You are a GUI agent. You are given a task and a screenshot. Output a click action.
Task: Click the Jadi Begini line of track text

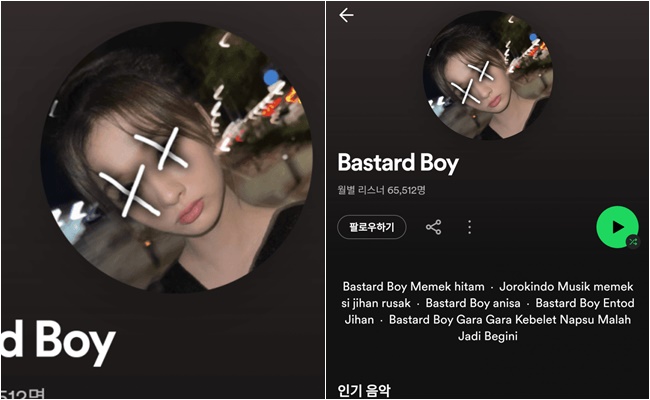coord(488,336)
